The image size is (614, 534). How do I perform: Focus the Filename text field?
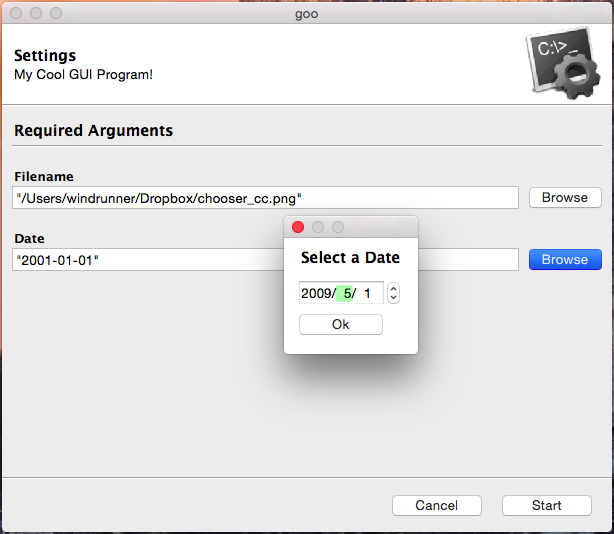point(266,198)
